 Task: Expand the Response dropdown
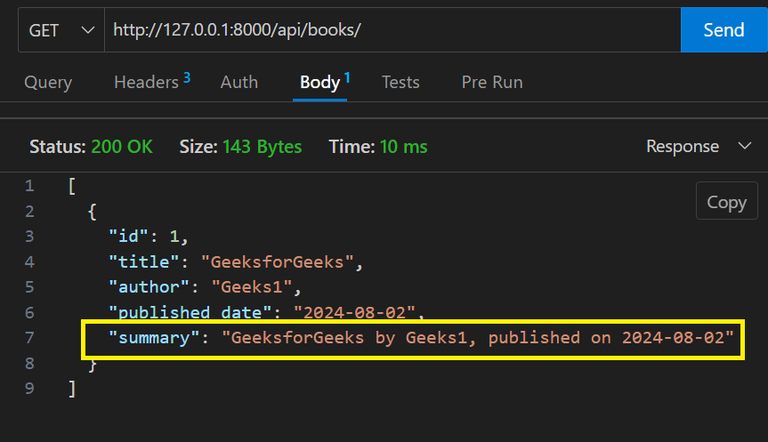(x=698, y=146)
